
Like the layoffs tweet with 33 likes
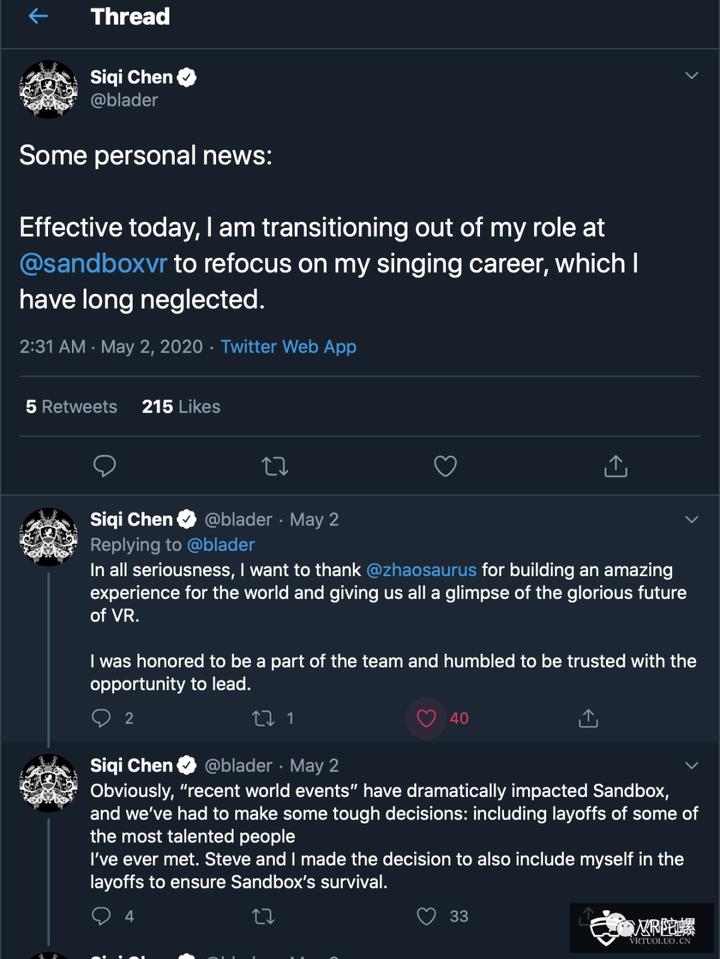tap(427, 916)
